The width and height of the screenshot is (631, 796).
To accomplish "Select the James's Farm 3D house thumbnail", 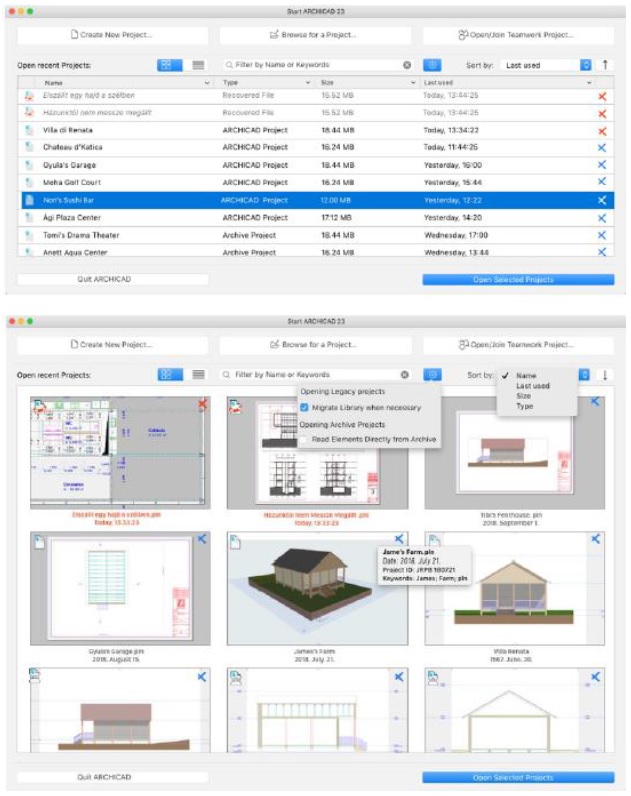I will click(x=317, y=588).
